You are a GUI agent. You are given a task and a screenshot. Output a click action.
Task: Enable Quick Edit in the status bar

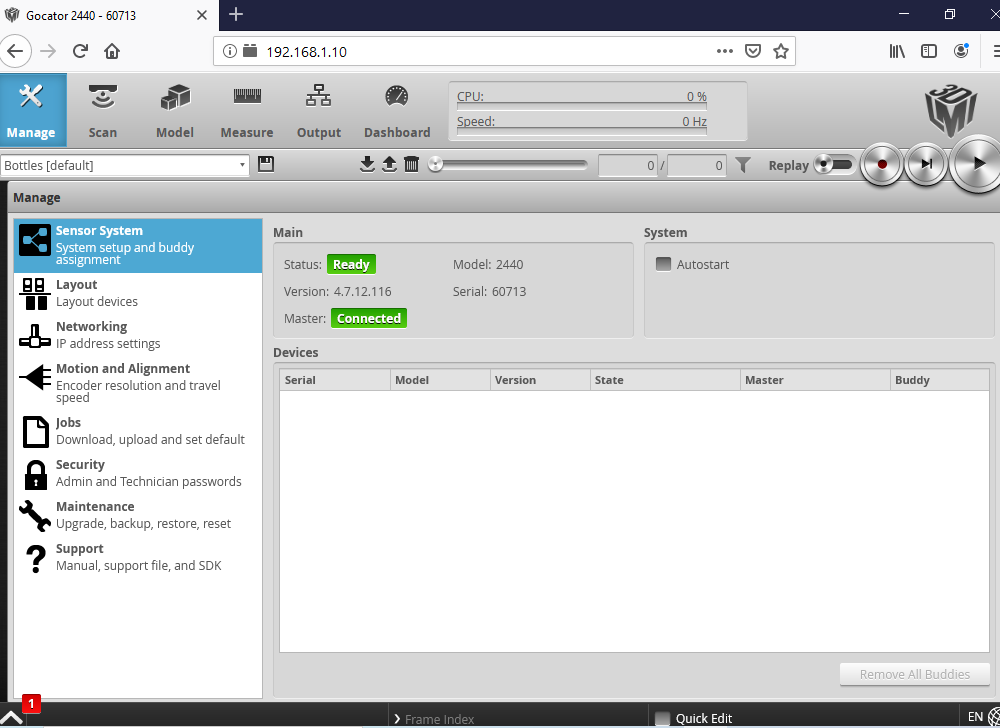point(662,718)
